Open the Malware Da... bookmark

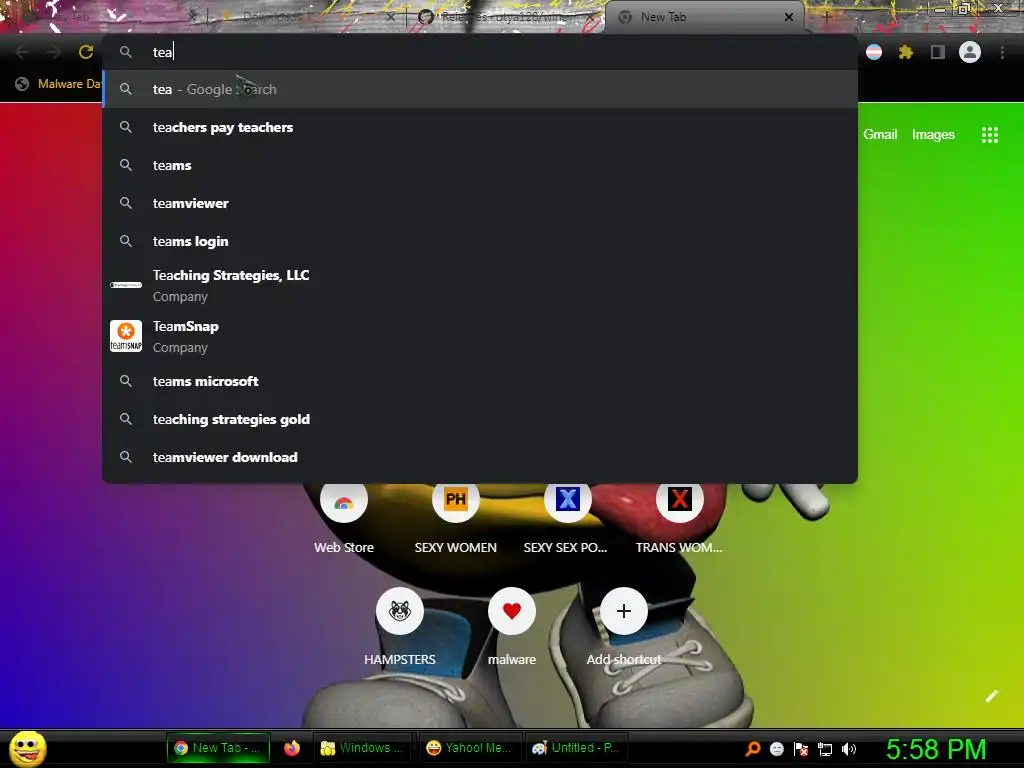[58, 84]
